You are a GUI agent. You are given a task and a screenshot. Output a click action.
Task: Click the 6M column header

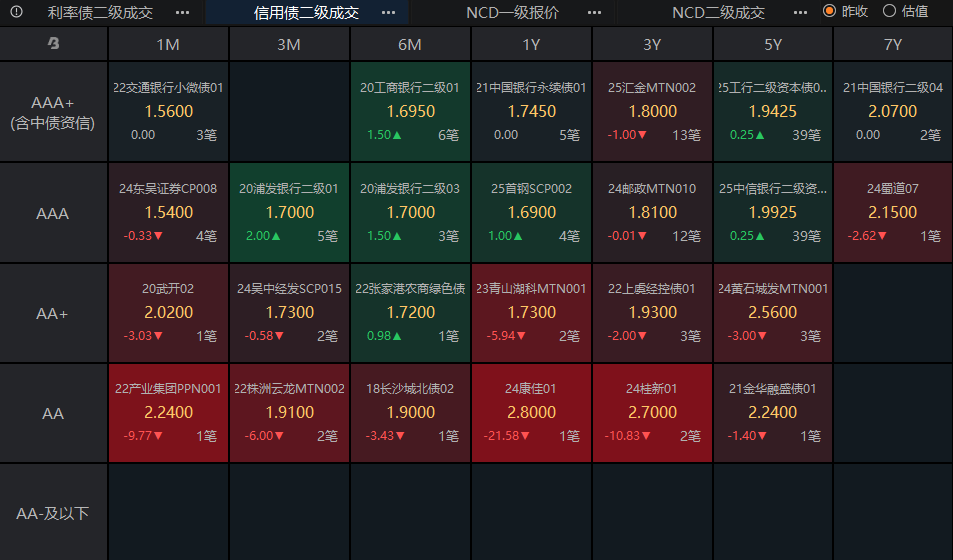click(410, 44)
